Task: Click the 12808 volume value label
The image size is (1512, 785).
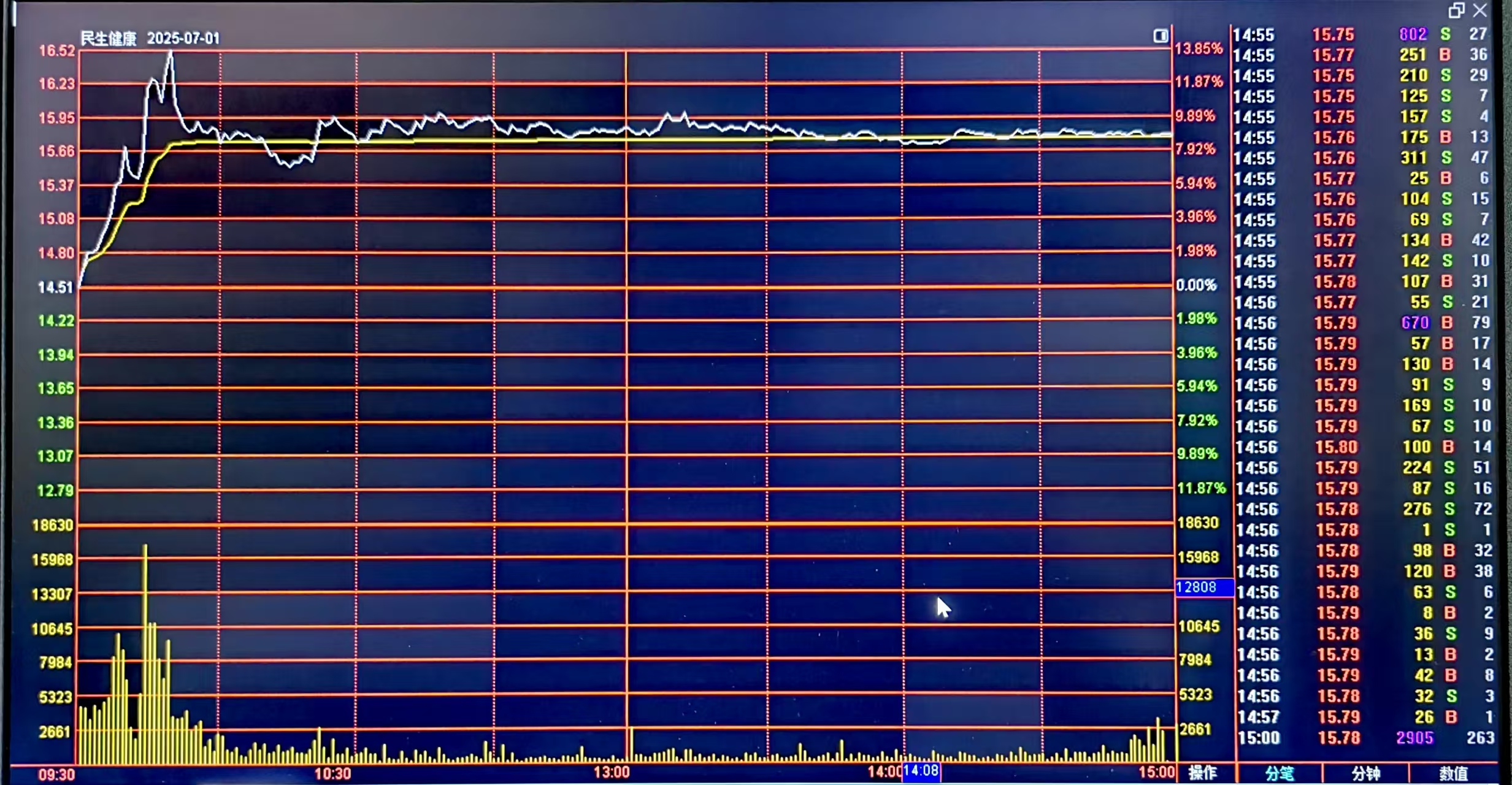Action: point(1197,588)
